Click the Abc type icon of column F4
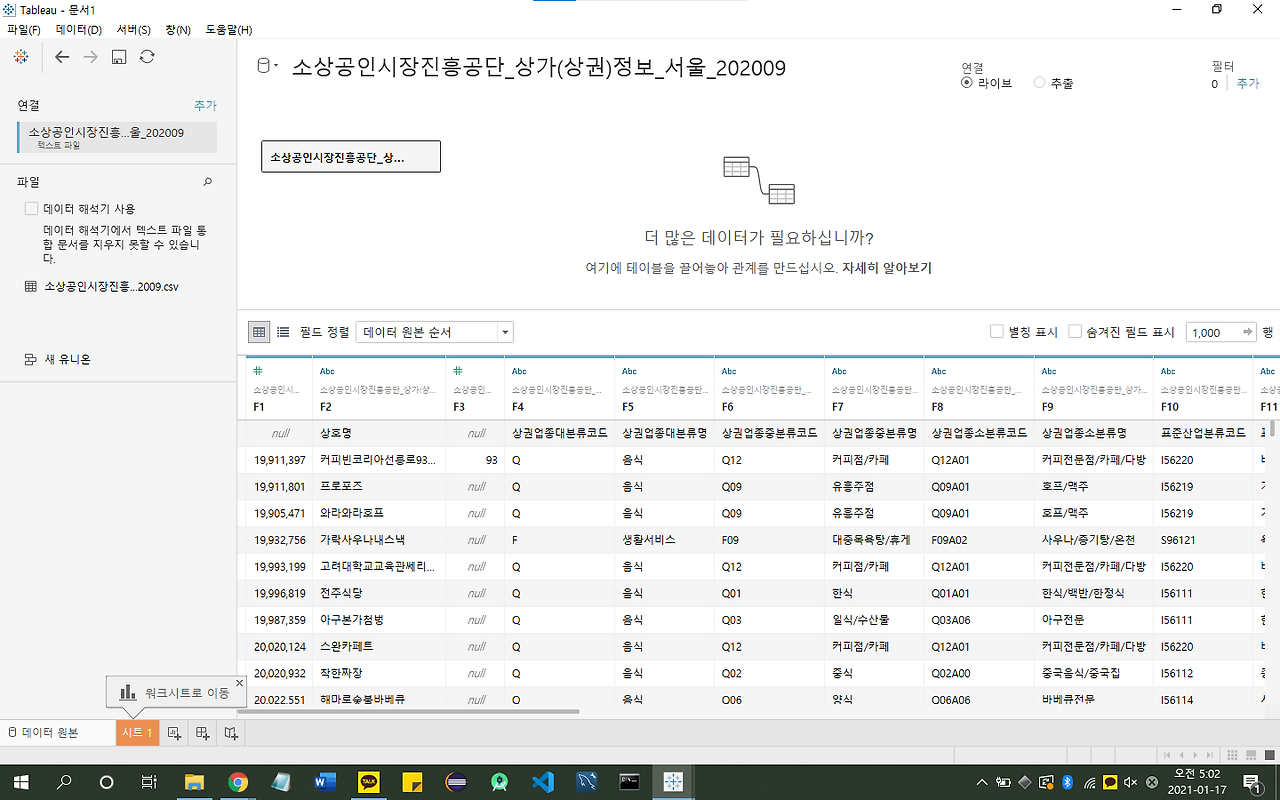Screen dimensions: 1280x800 pos(519,371)
